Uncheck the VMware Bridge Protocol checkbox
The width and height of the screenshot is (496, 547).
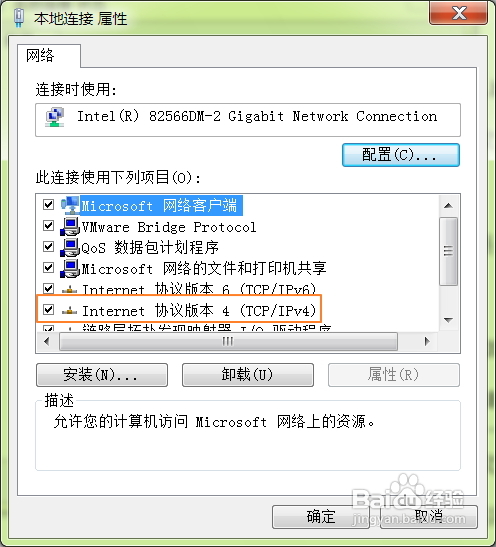point(48,226)
